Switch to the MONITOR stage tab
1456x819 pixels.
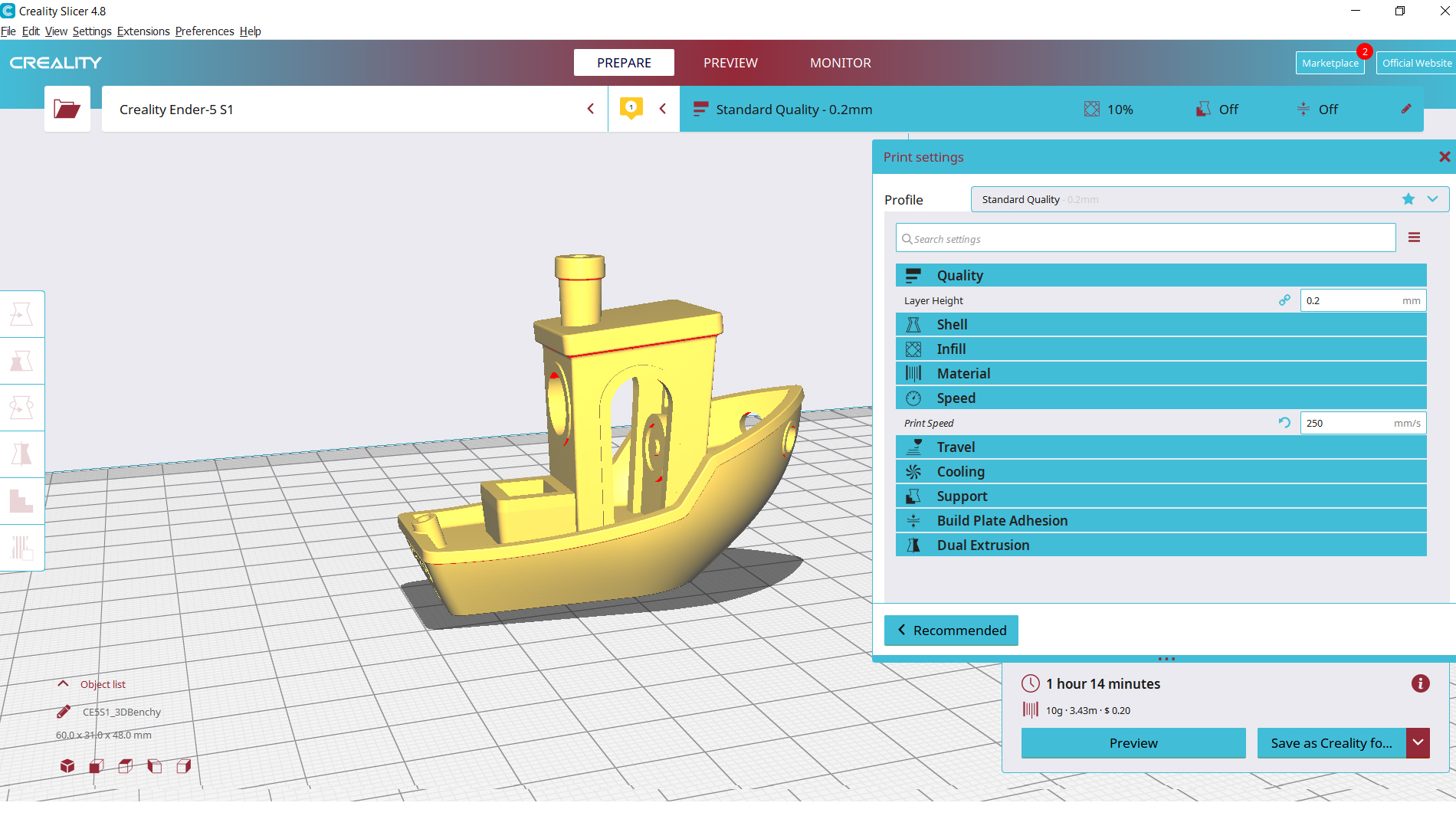[841, 63]
